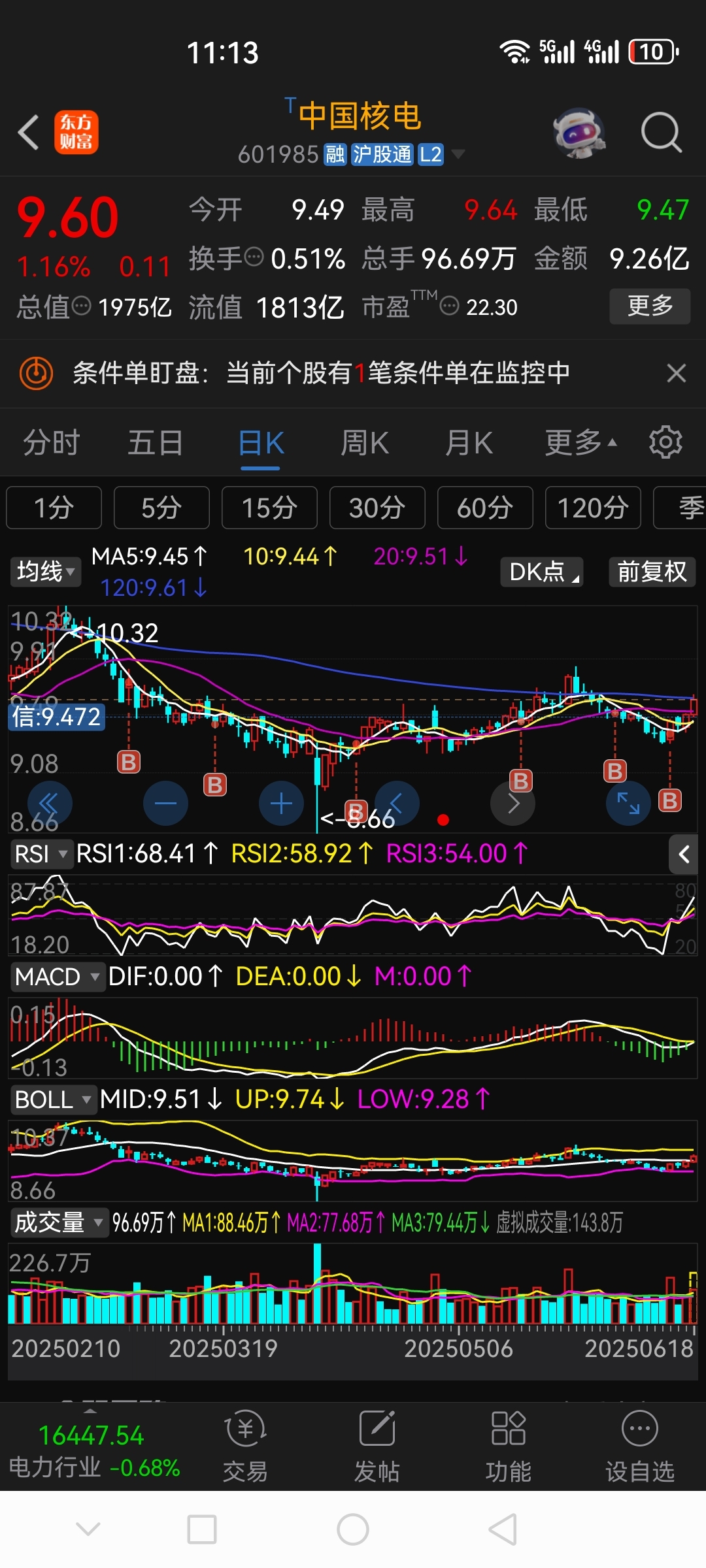This screenshot has width=706, height=1568.
Task: Open 交易 trade icon
Action: (x=245, y=1446)
